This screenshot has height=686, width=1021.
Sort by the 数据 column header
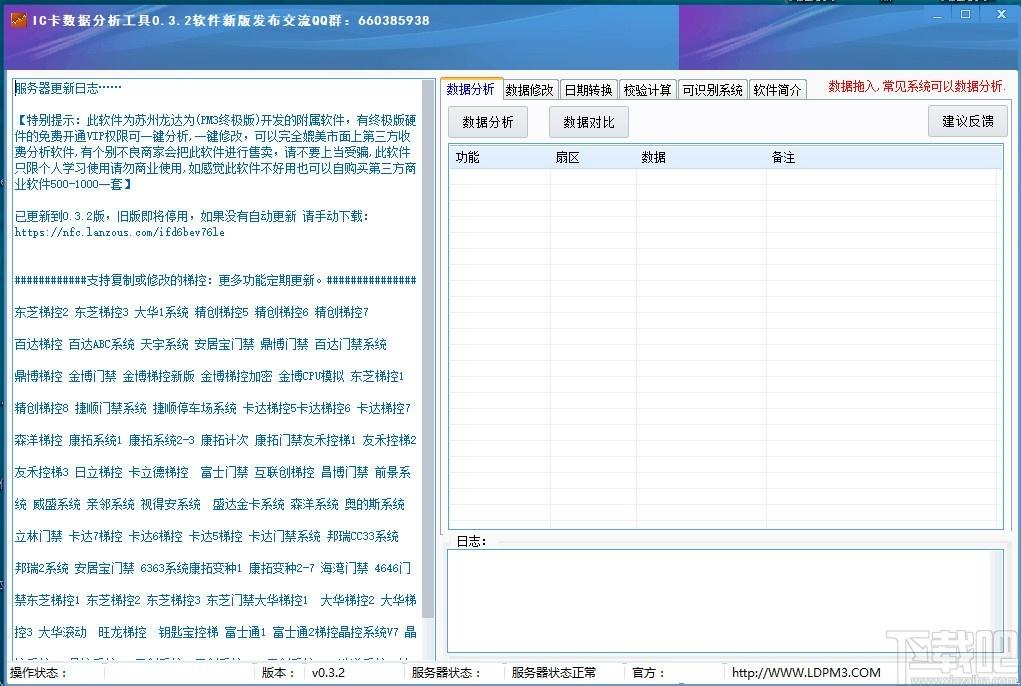701,157
